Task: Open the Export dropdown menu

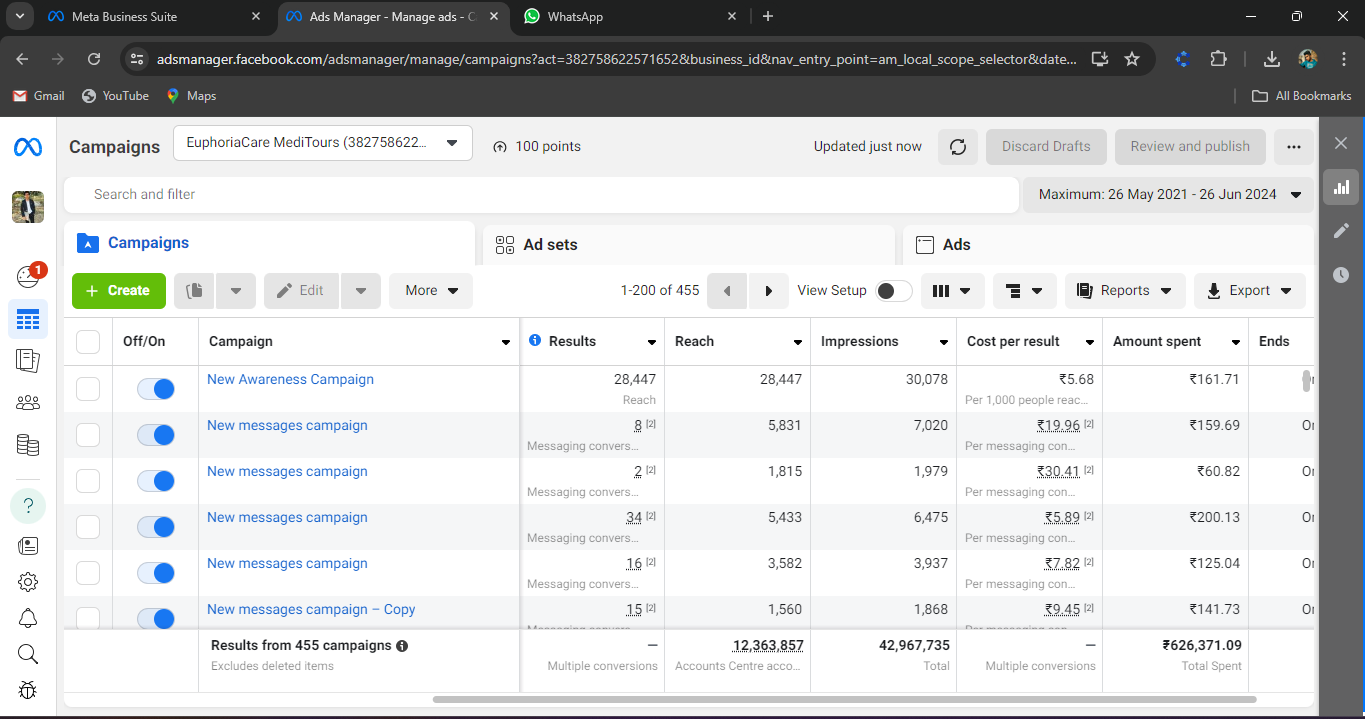Action: pos(1249,291)
